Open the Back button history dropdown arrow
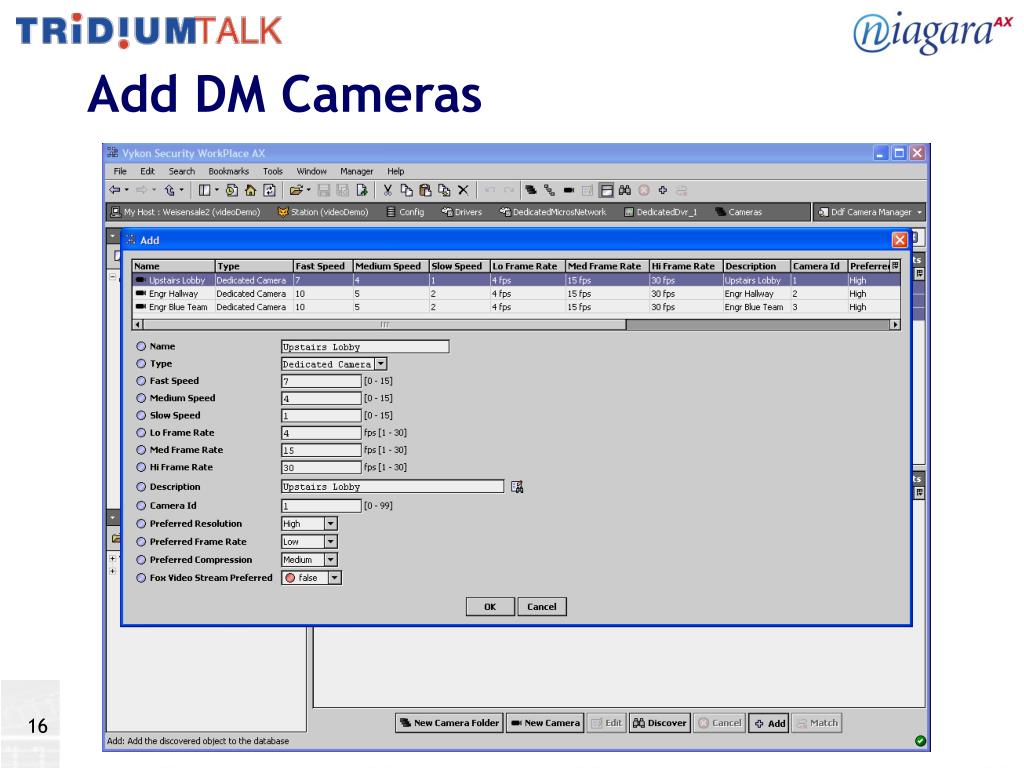 click(127, 190)
